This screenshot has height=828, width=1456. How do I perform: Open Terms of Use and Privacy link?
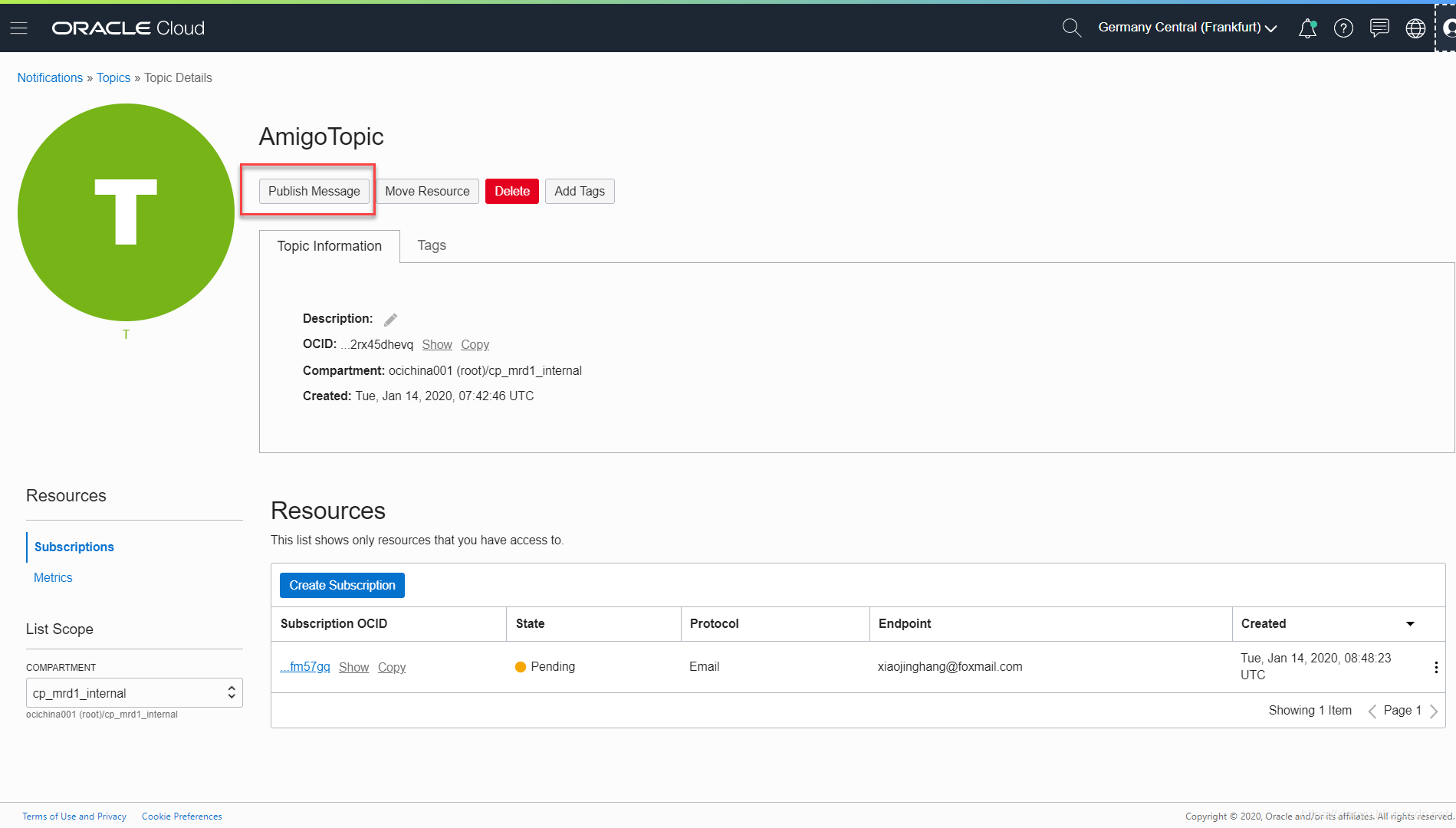(x=74, y=816)
